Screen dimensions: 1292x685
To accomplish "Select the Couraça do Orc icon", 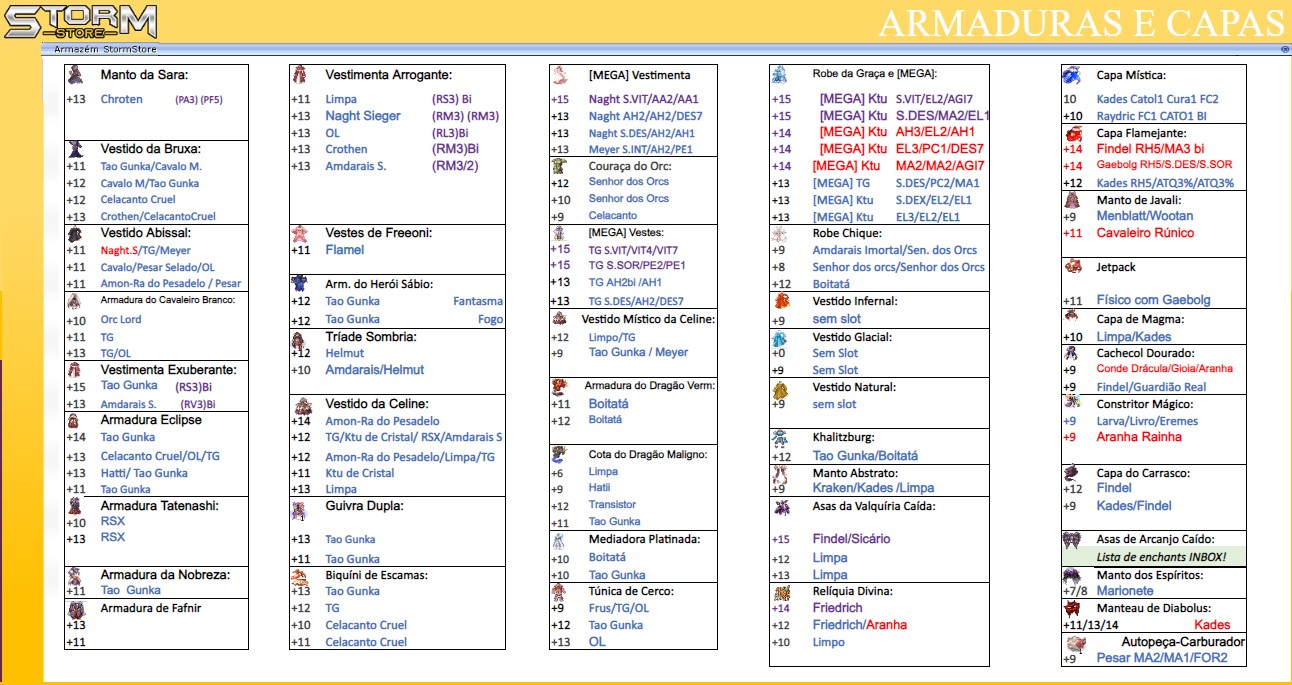I will [560, 166].
